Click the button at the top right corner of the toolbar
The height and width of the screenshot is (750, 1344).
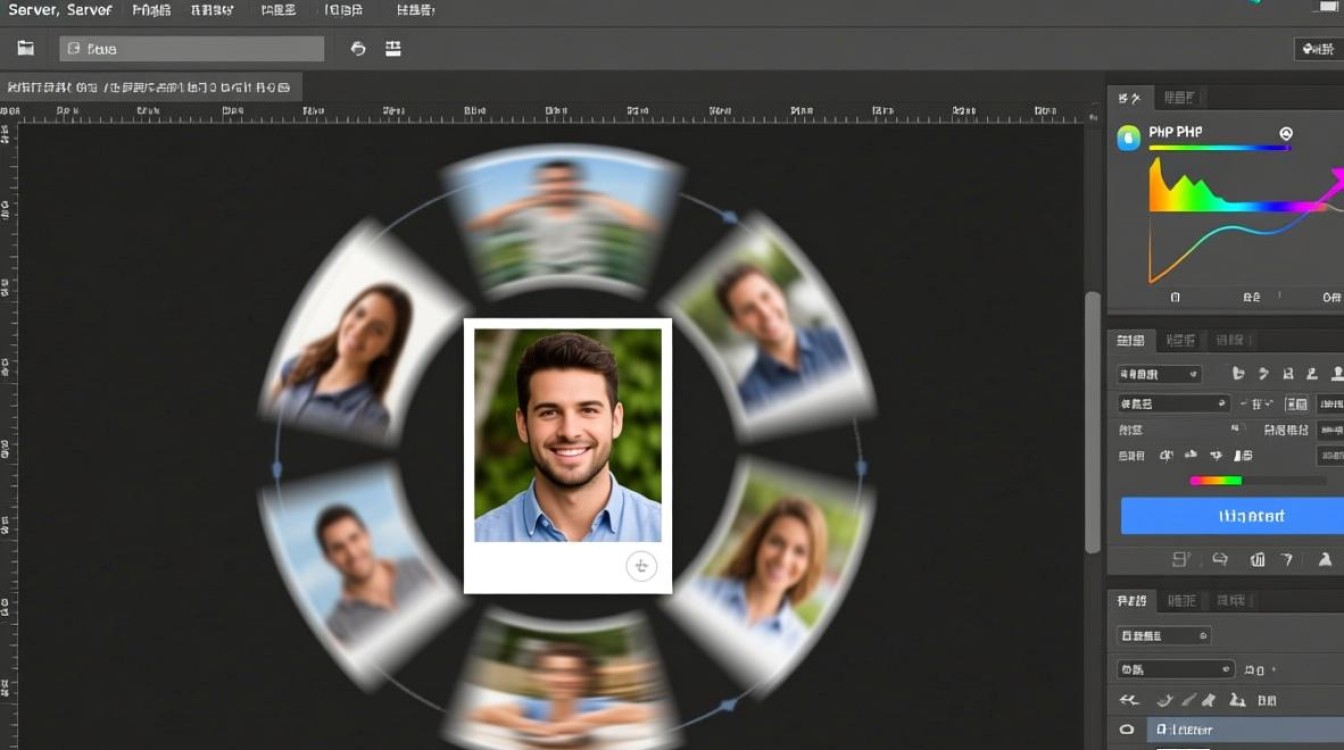click(x=1318, y=49)
